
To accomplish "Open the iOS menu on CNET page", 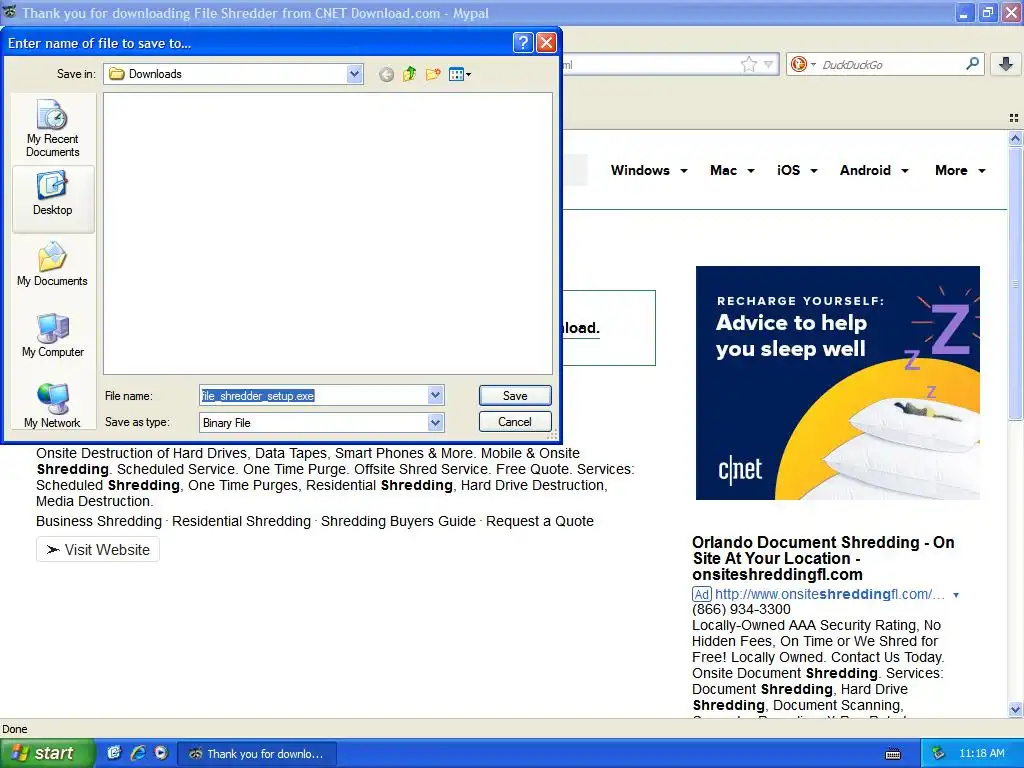I will pos(797,170).
